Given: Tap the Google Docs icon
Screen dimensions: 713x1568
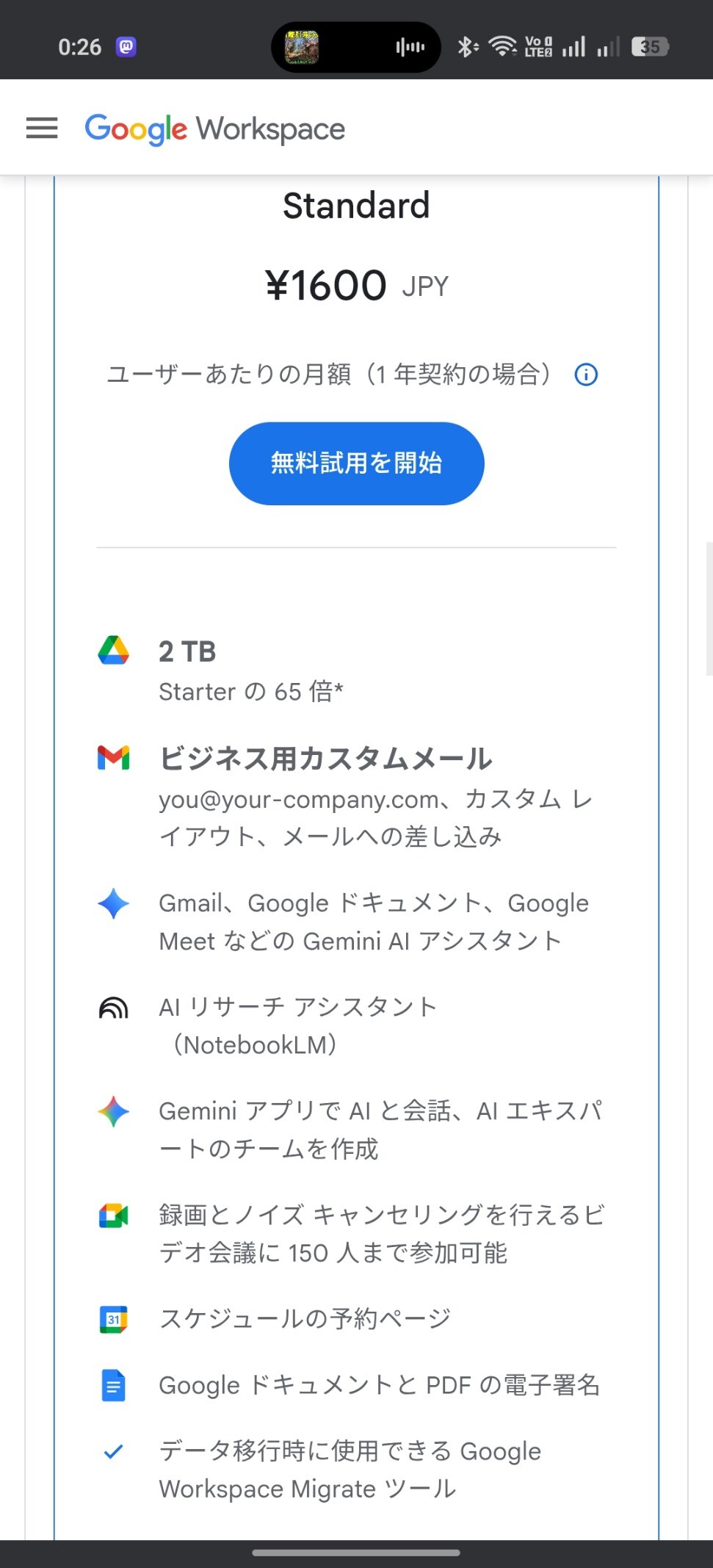Looking at the screenshot, I should click(x=114, y=1386).
